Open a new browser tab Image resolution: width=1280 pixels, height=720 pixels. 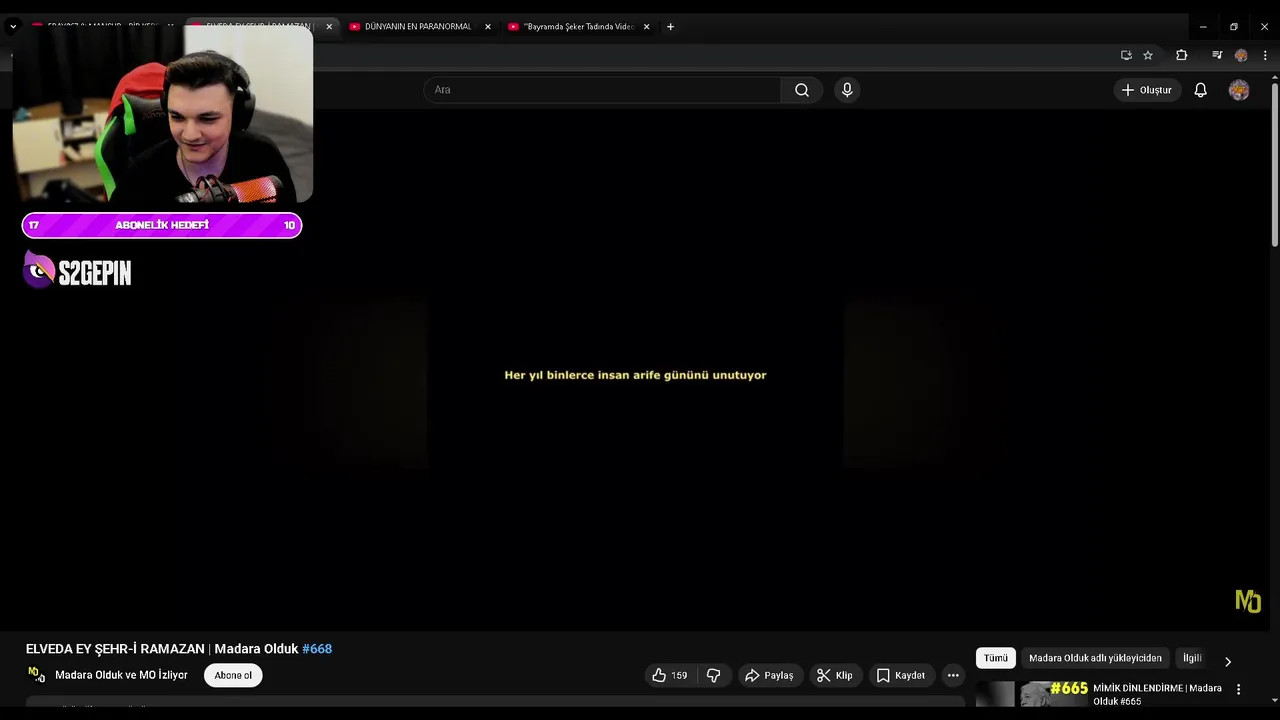click(670, 27)
